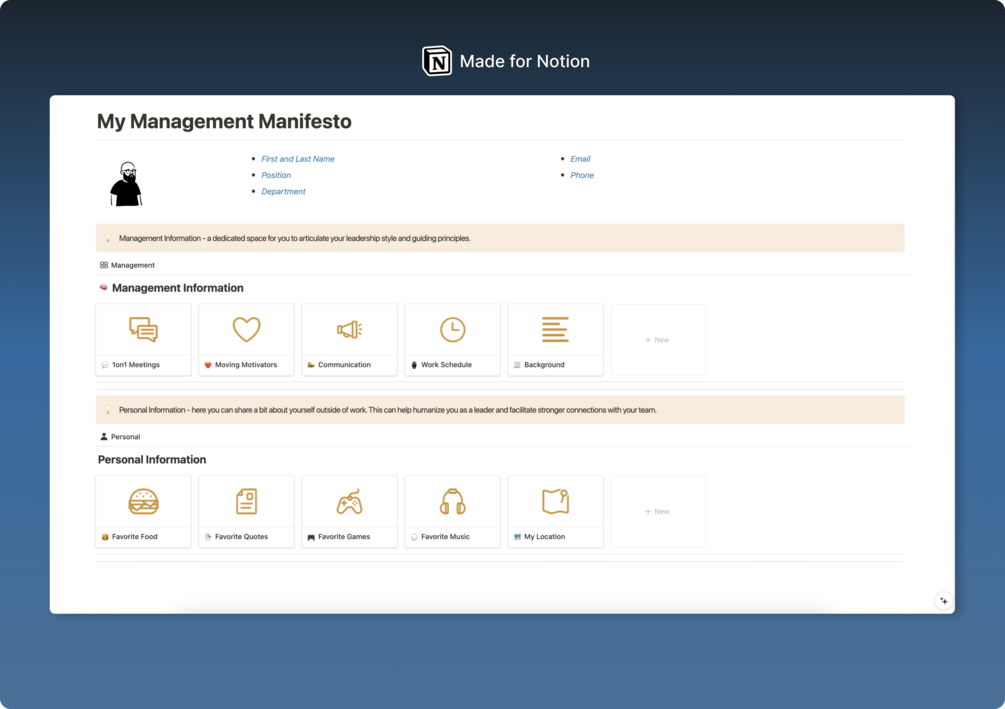This screenshot has height=709, width=1005.
Task: Click the Personal Information callout description text
Action: 388,410
